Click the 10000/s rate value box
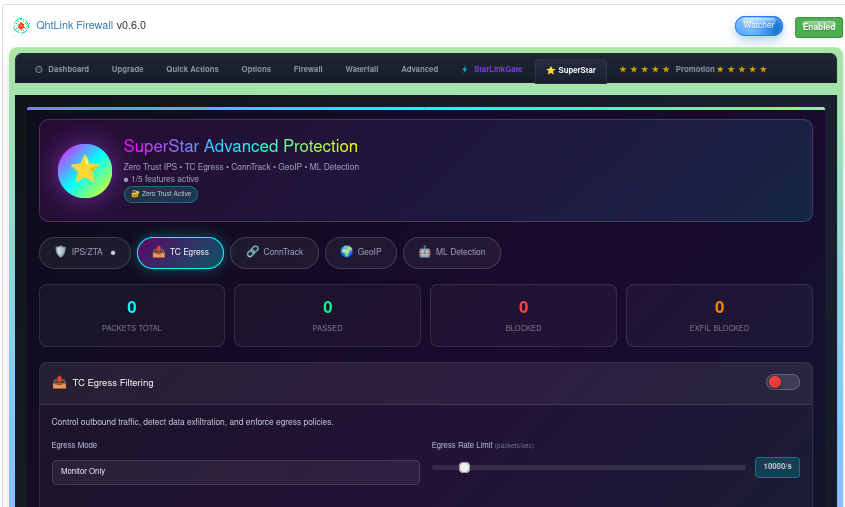Screen dimensions: 845x507 click(x=777, y=467)
